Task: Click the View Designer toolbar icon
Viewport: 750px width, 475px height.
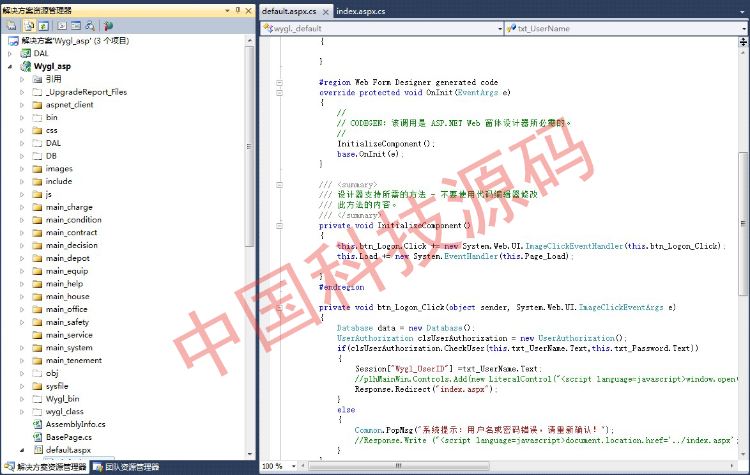Action: (76, 26)
